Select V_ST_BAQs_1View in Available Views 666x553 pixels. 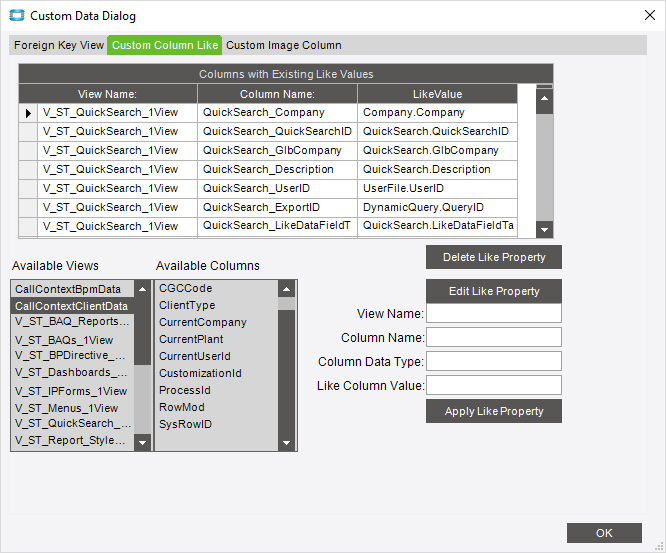tap(72, 340)
